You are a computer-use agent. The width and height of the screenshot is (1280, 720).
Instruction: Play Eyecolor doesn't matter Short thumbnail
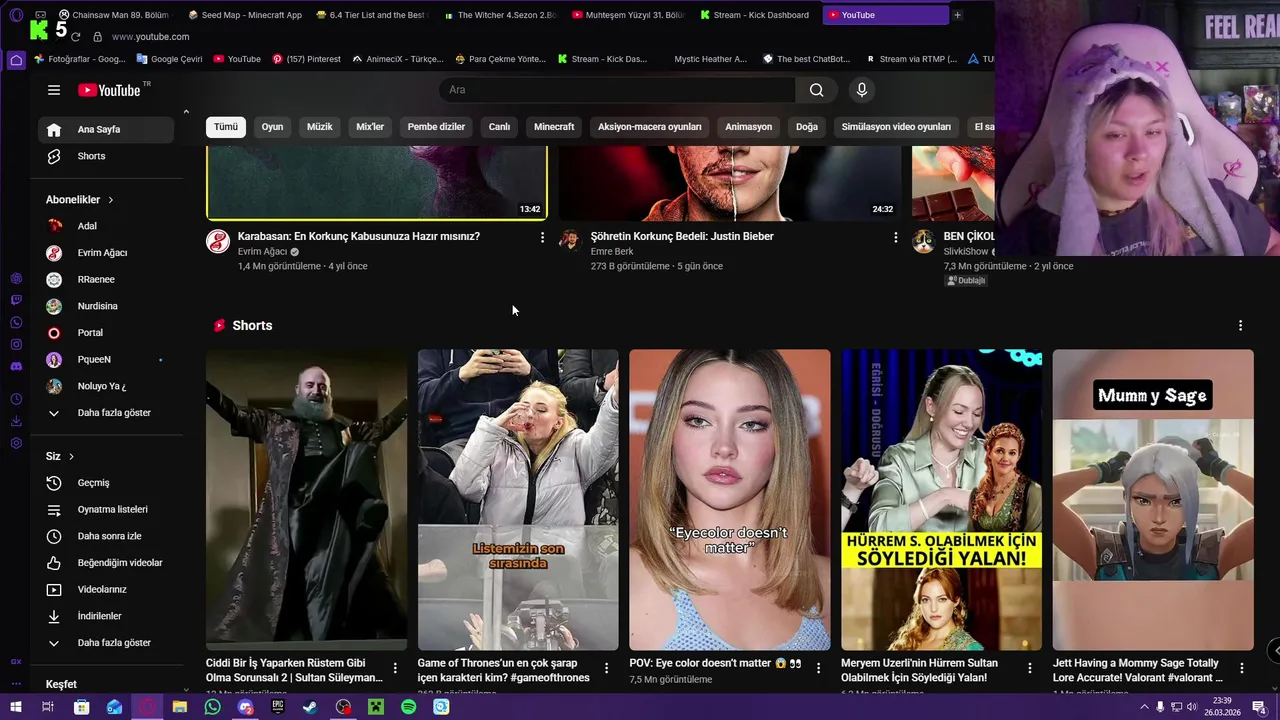tap(730, 500)
